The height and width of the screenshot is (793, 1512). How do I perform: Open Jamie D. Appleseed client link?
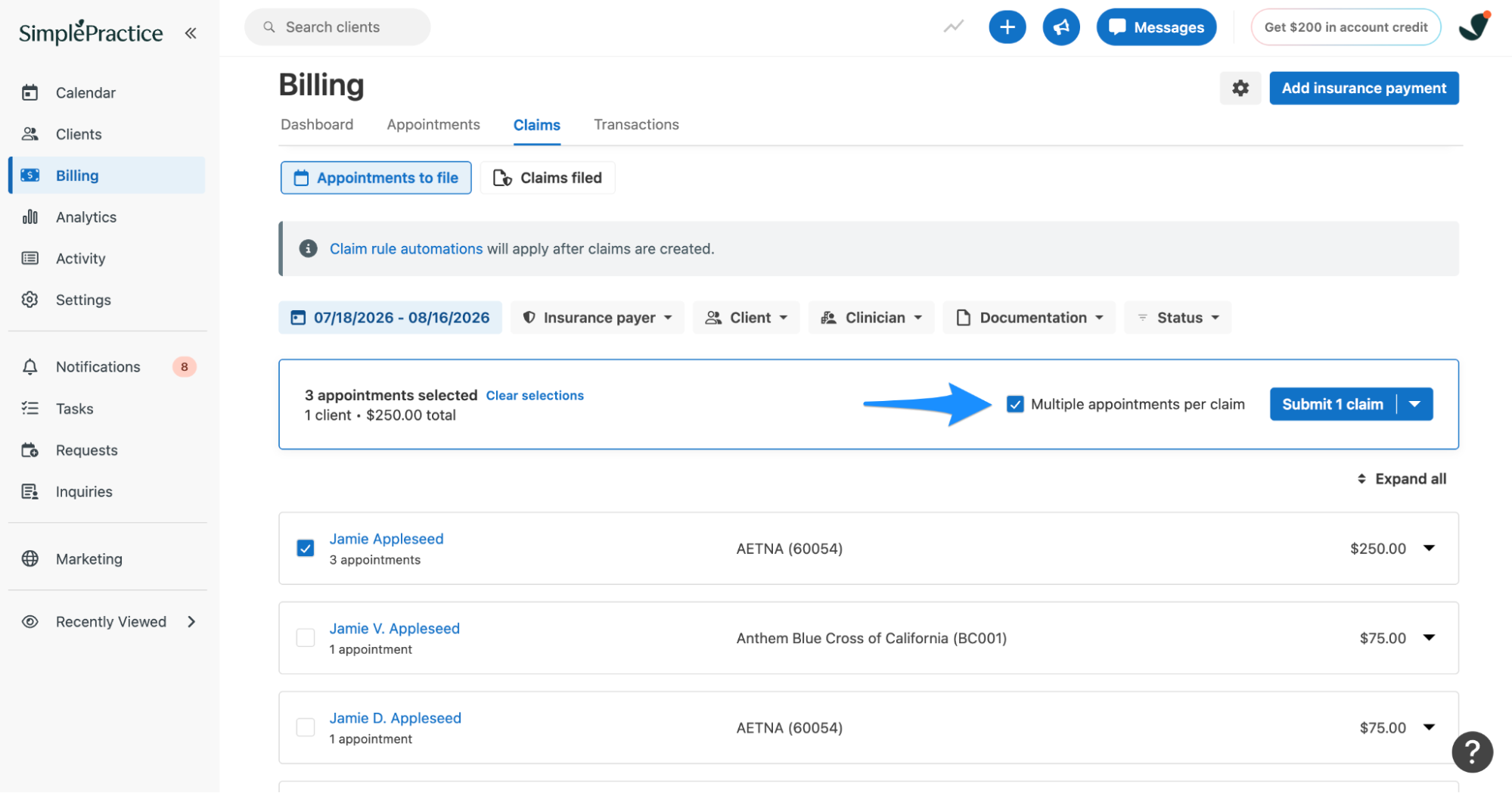[x=395, y=718]
